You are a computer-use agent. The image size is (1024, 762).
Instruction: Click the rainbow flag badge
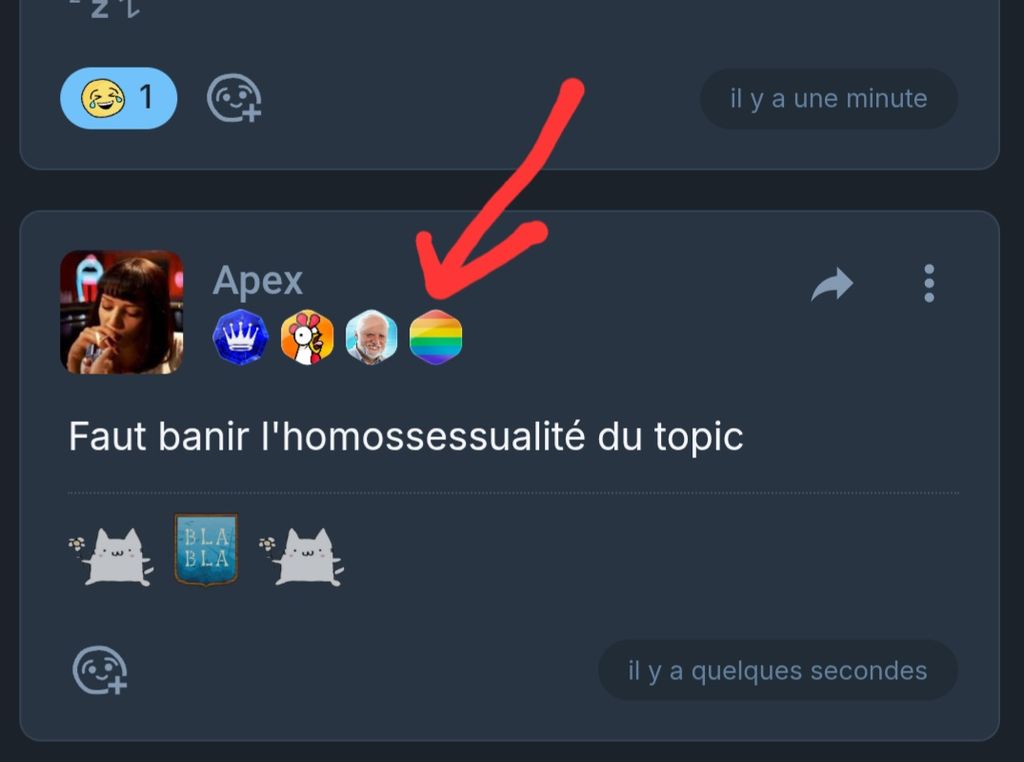tap(436, 337)
